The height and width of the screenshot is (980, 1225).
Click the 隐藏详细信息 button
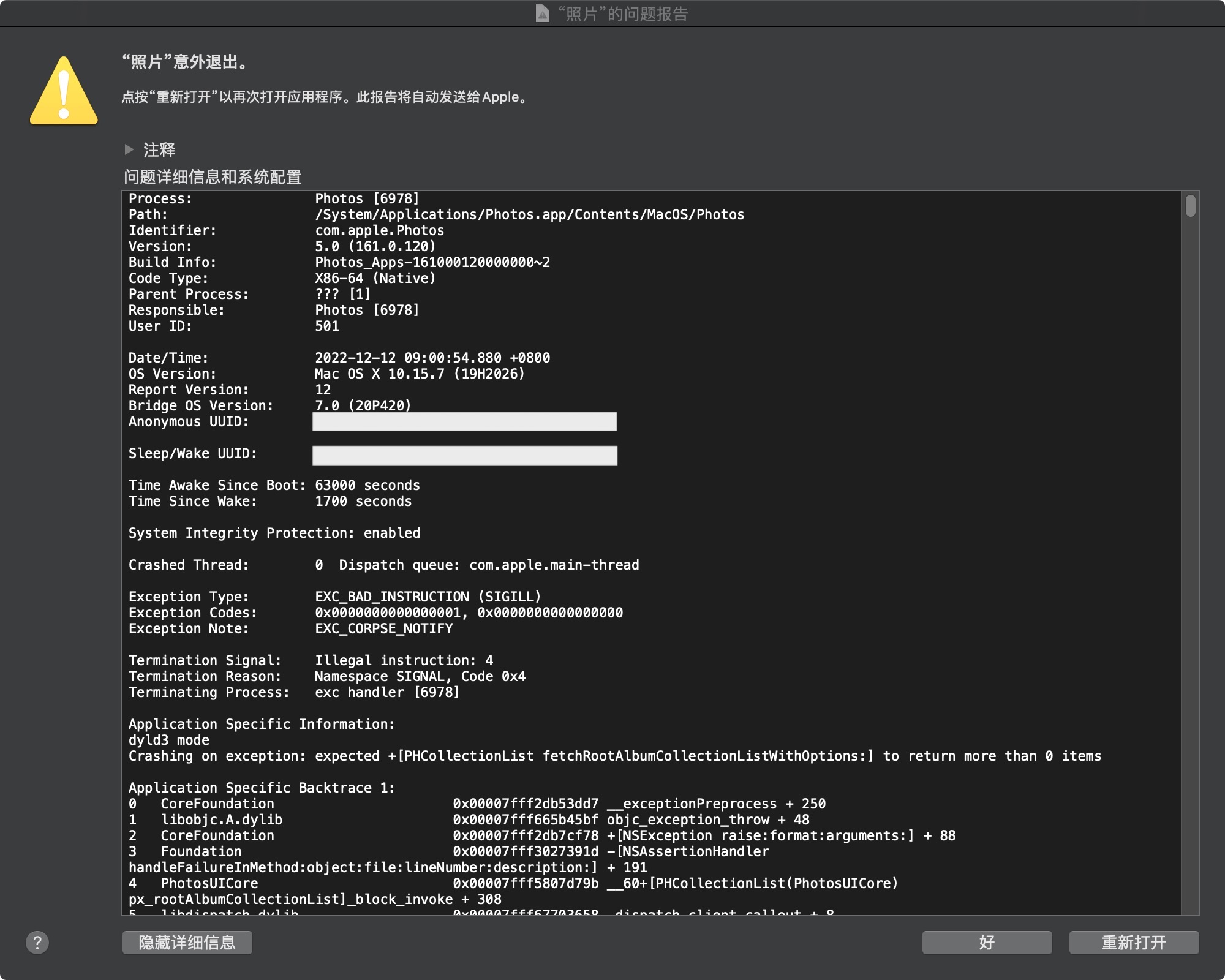(187, 942)
